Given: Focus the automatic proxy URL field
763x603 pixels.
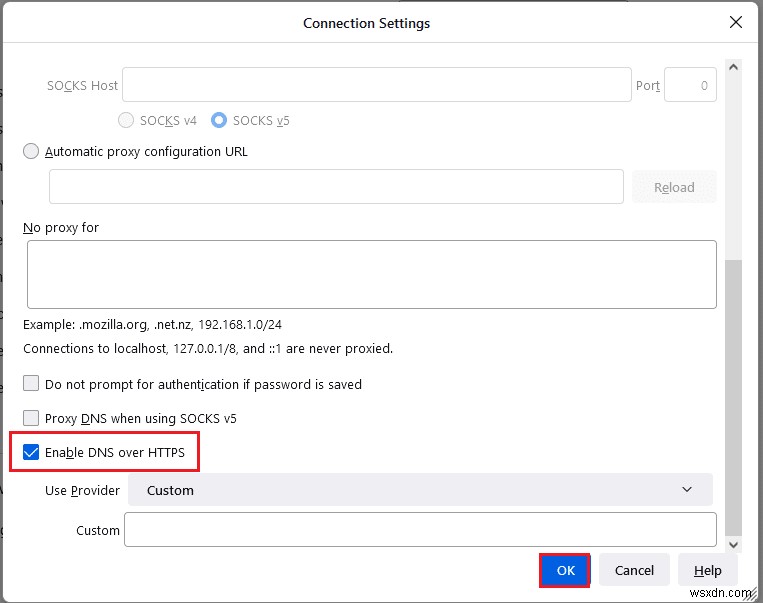Looking at the screenshot, I should [x=336, y=186].
